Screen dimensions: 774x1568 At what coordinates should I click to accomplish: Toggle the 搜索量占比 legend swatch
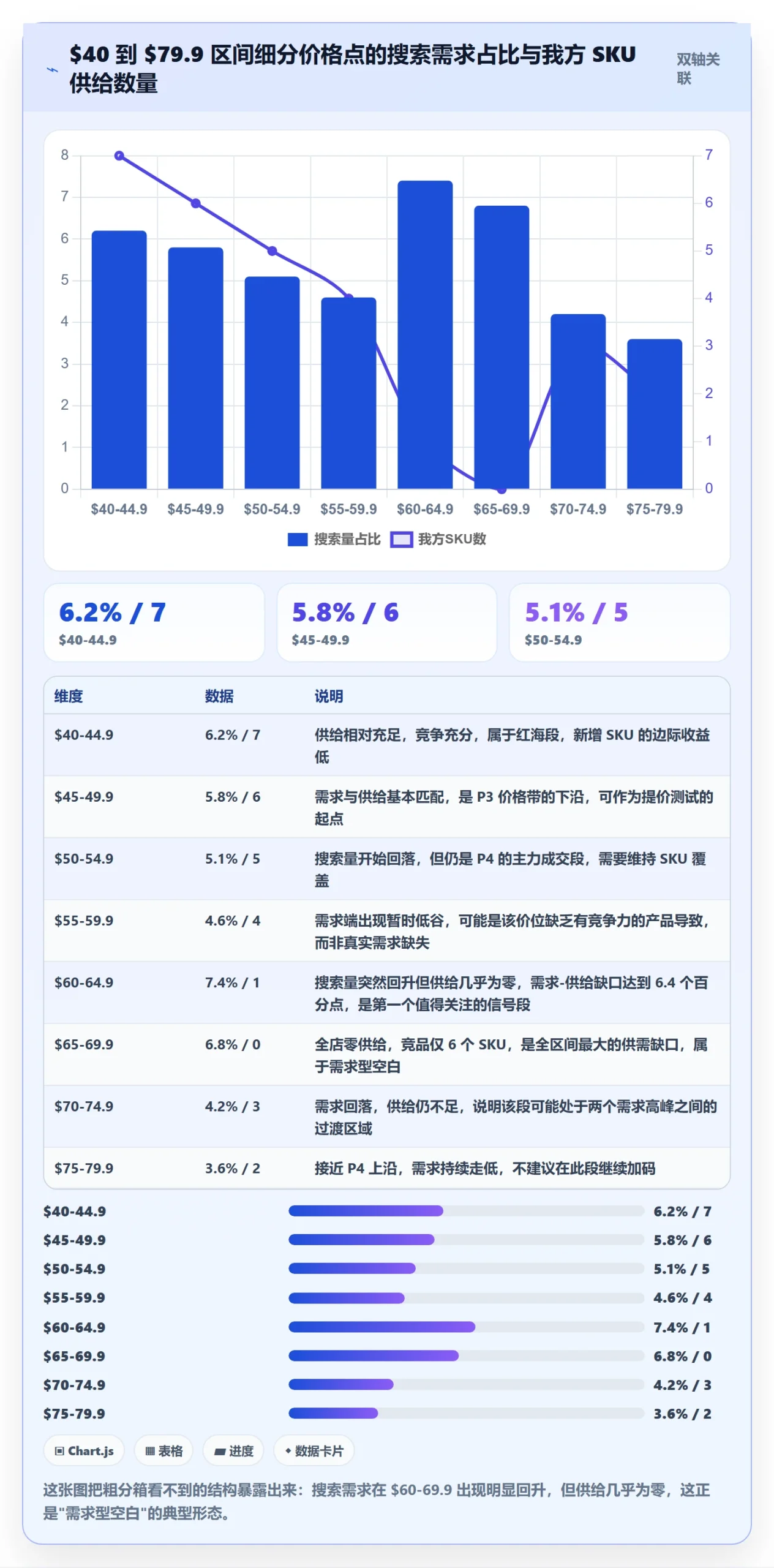tap(298, 540)
